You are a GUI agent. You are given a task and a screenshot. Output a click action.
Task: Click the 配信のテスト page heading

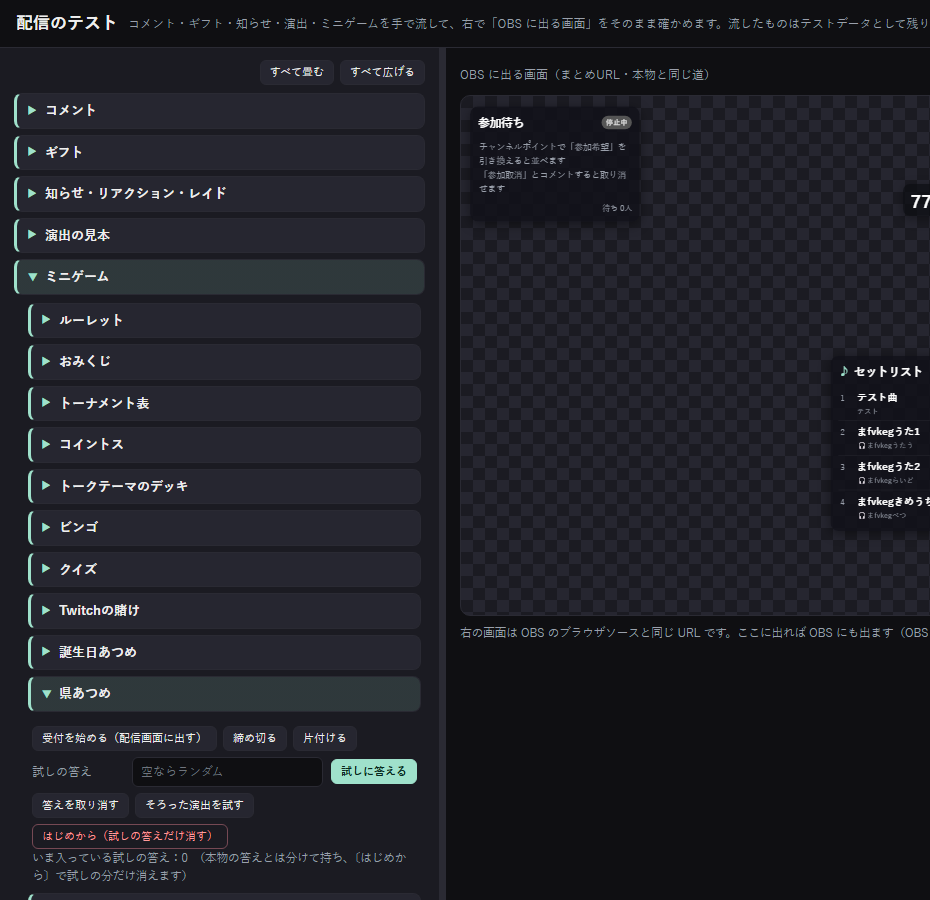66,23
